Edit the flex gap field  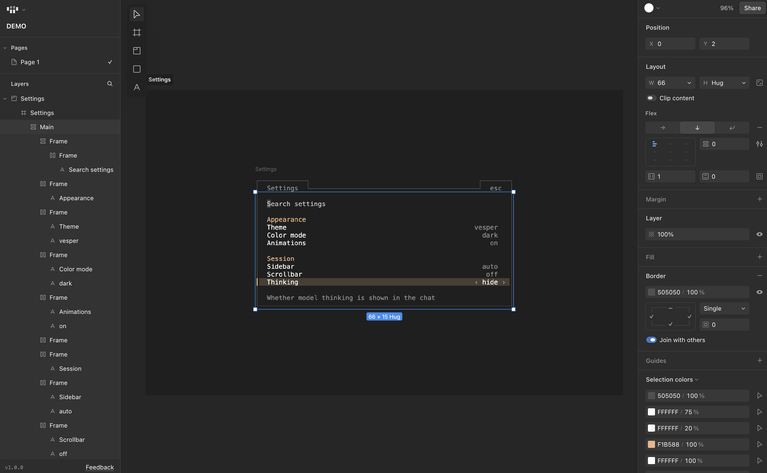click(x=724, y=144)
